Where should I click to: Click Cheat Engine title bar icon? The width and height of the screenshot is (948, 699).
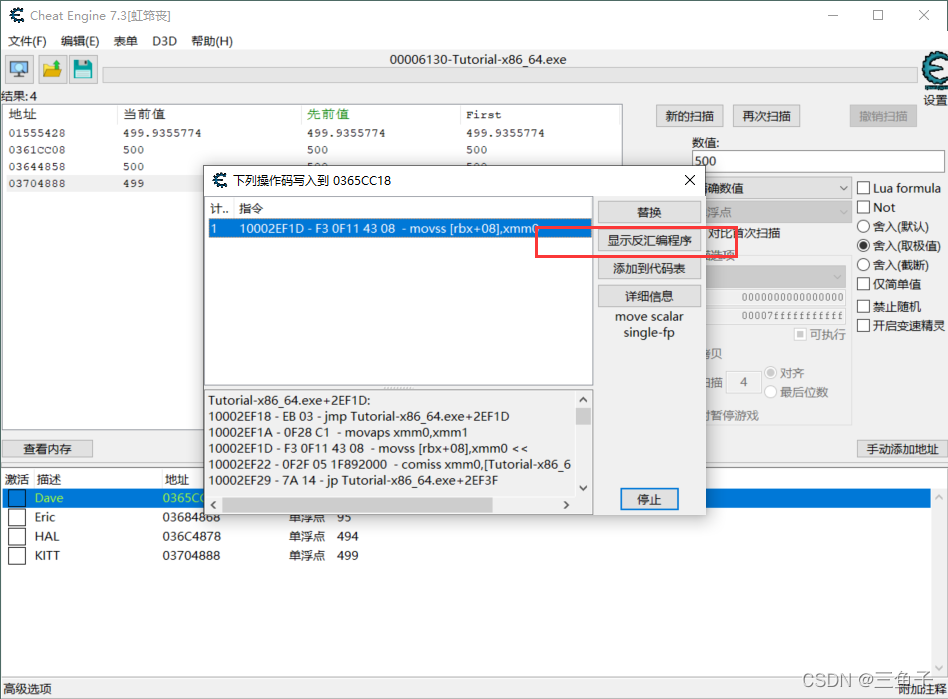tap(17, 15)
